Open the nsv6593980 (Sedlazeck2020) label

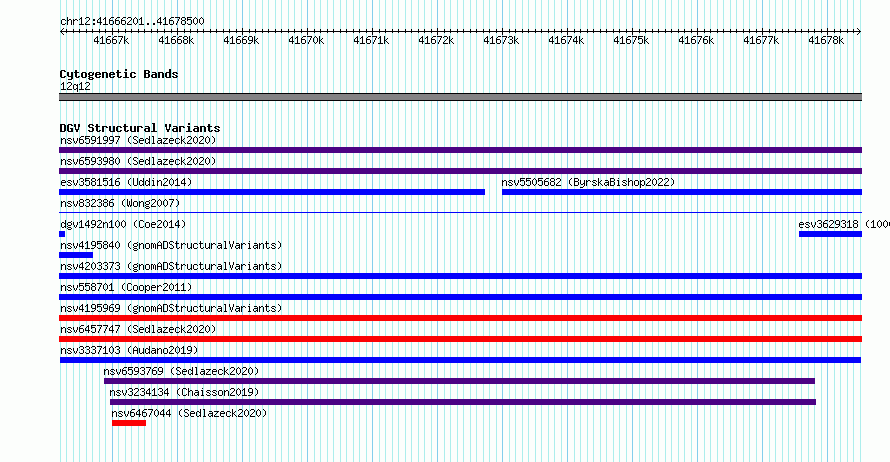click(138, 161)
